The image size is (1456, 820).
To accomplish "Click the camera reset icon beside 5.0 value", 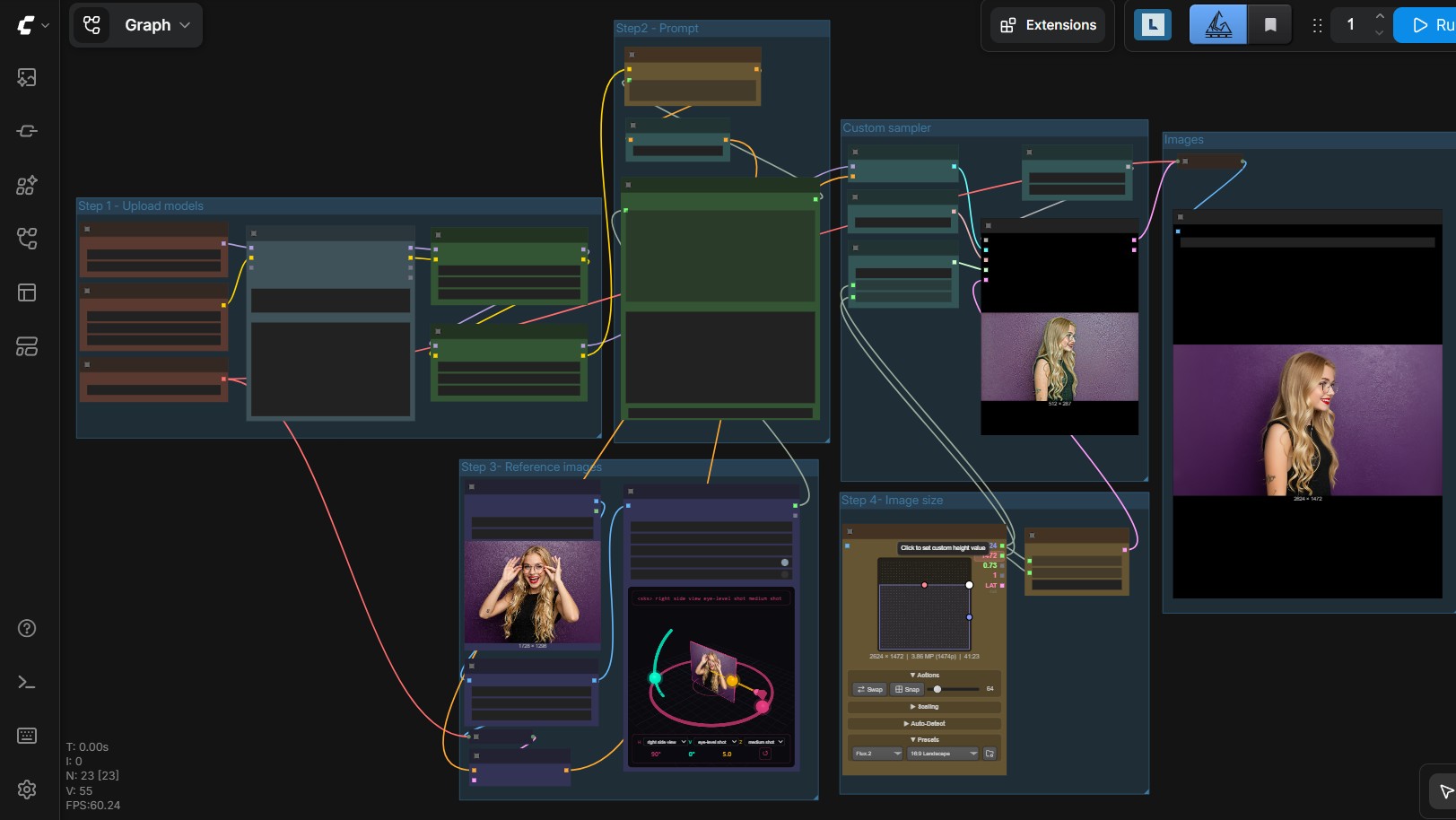I will 764,754.
